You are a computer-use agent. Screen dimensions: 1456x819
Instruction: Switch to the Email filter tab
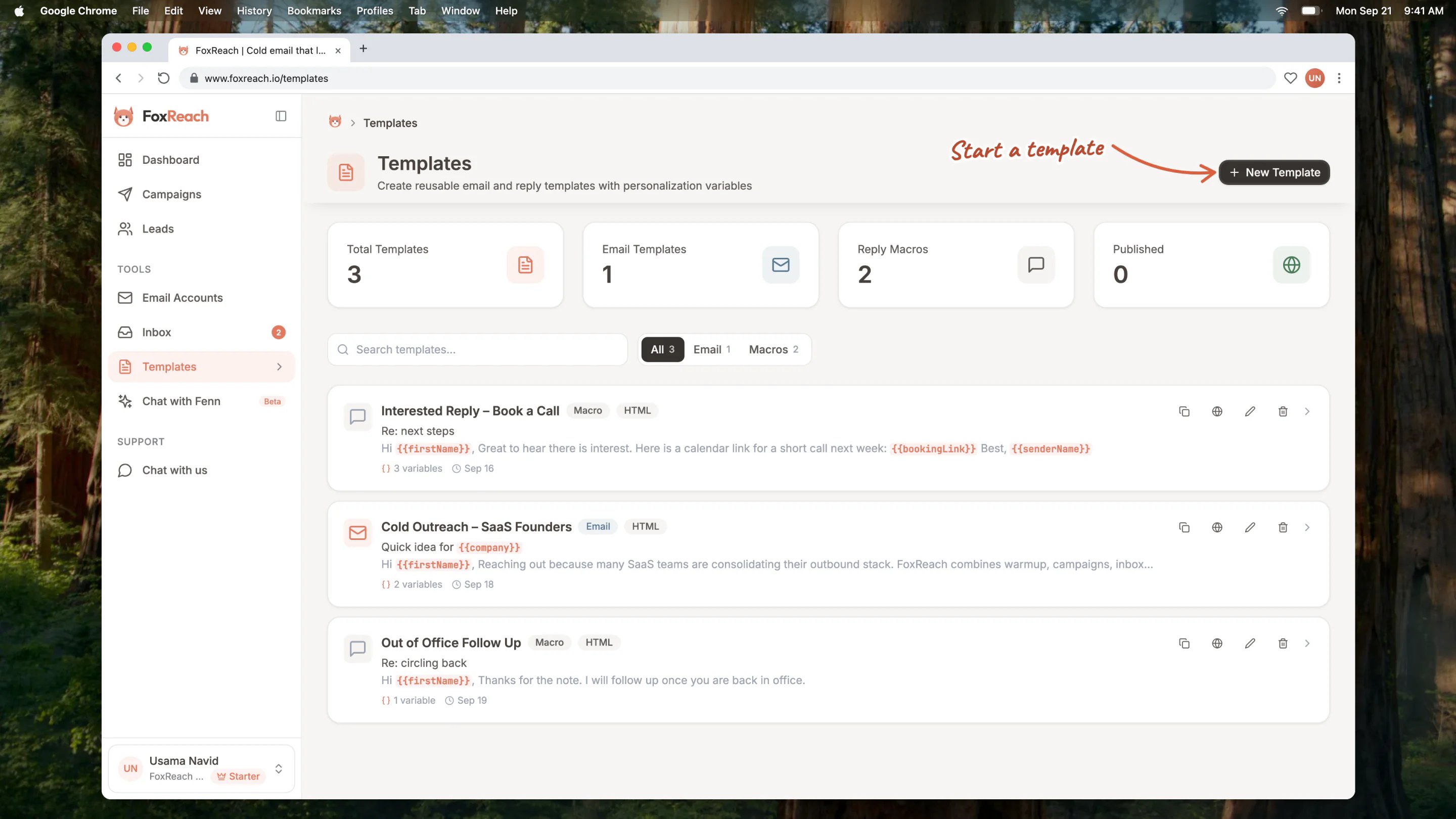point(712,349)
